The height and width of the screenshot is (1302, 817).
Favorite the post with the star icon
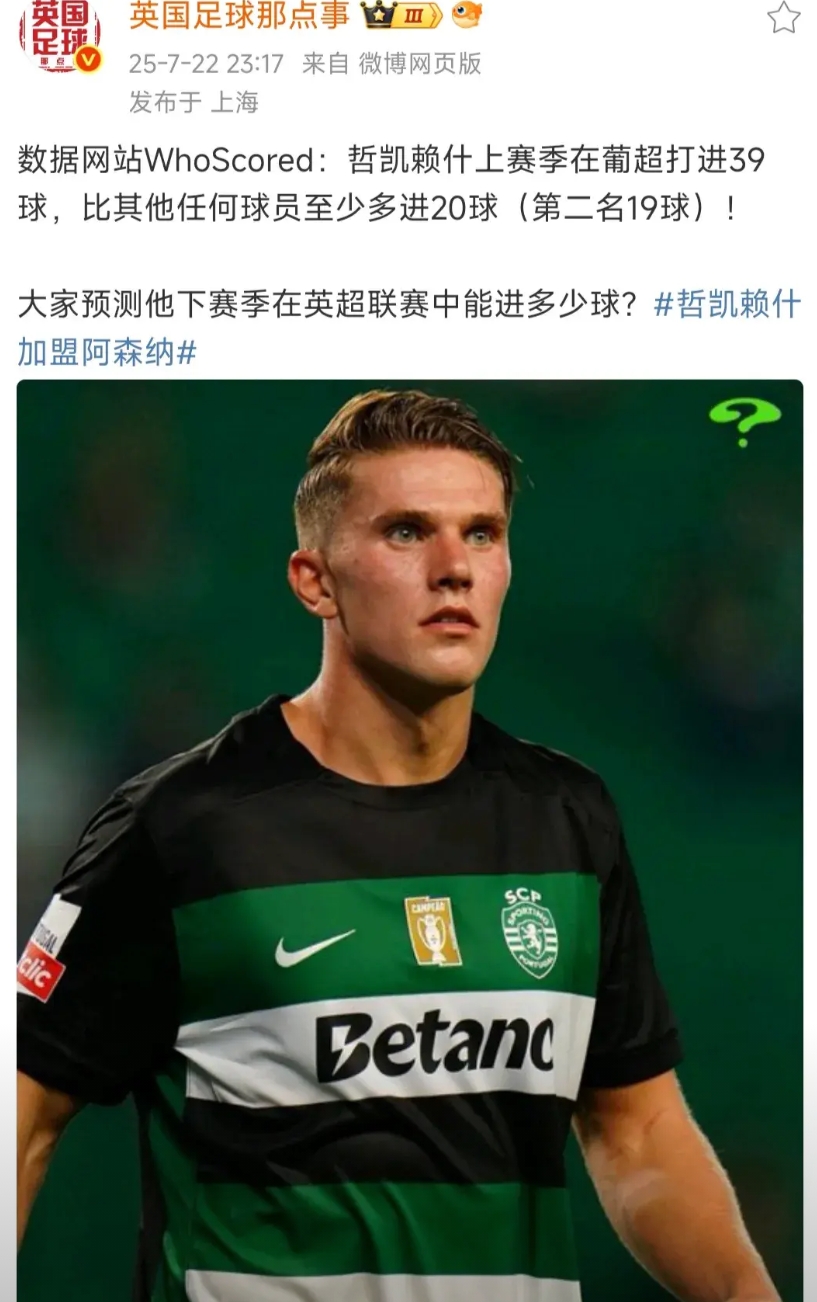[x=783, y=17]
